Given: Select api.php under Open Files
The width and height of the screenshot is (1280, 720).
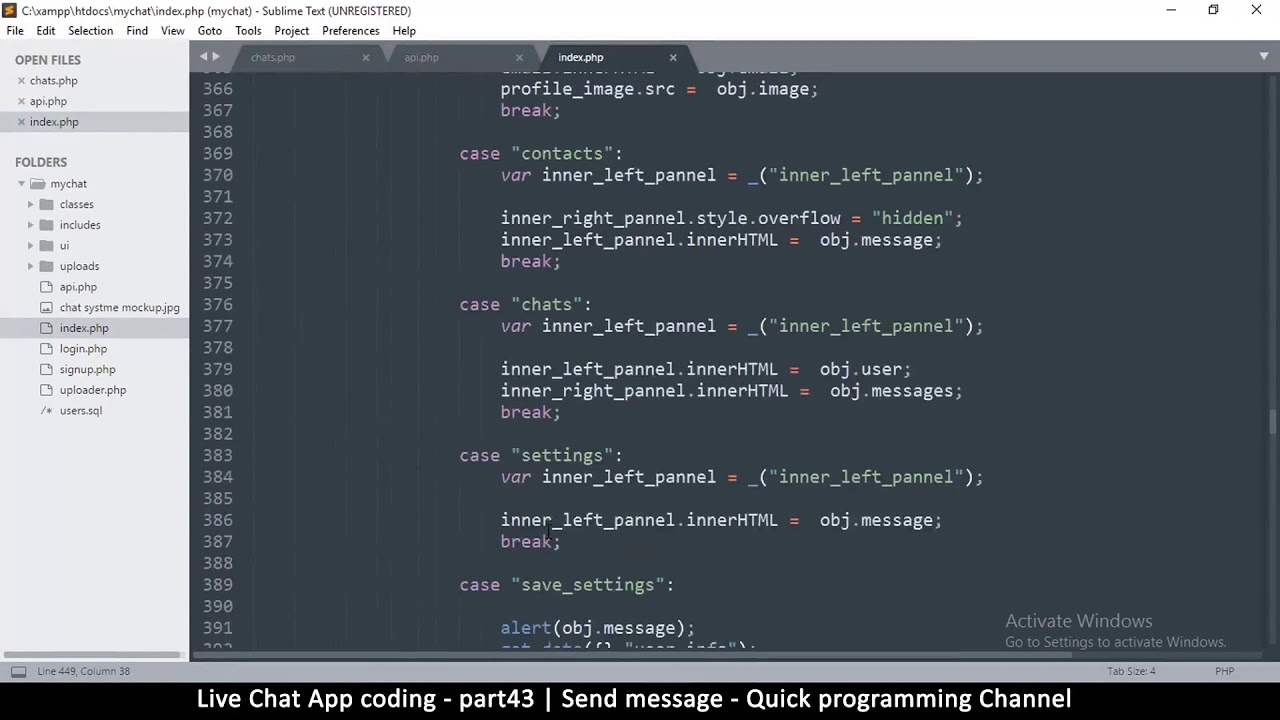Looking at the screenshot, I should (48, 101).
